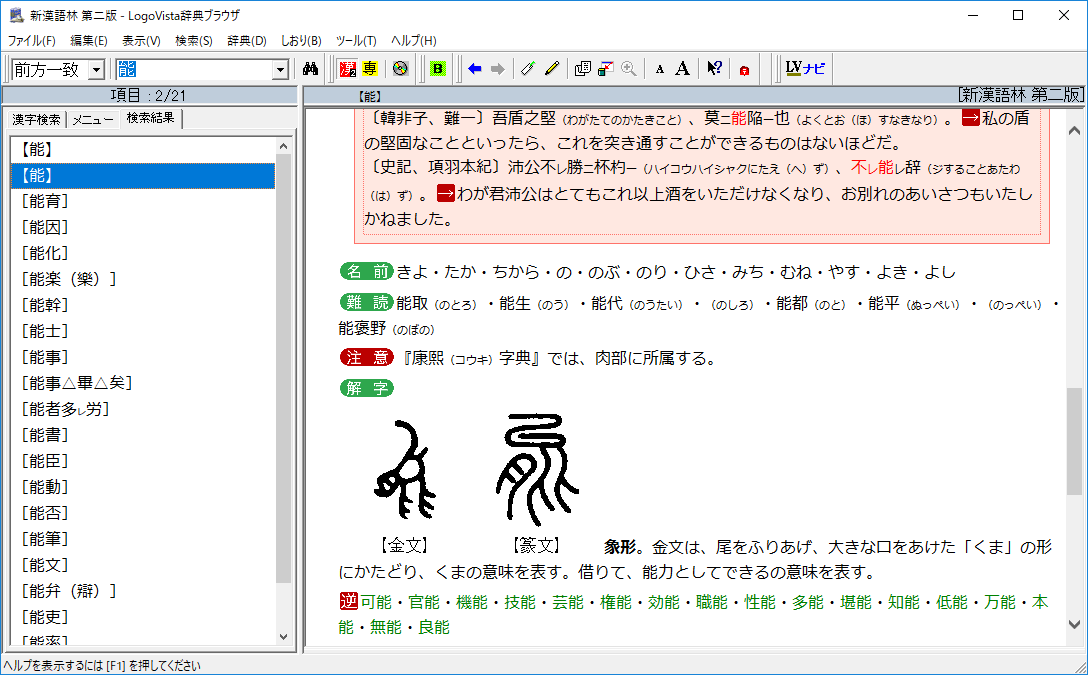Switch to the メニュー tab

92,120
